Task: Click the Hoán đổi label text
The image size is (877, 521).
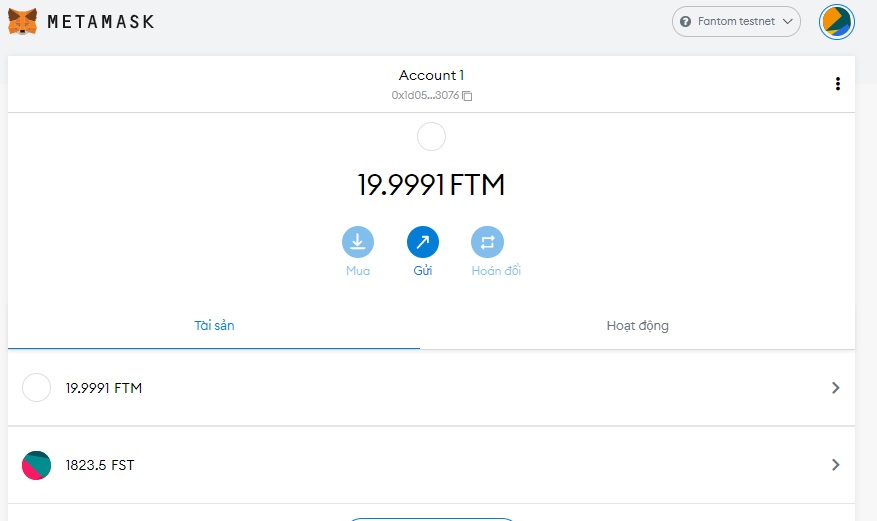Action: coord(496,271)
